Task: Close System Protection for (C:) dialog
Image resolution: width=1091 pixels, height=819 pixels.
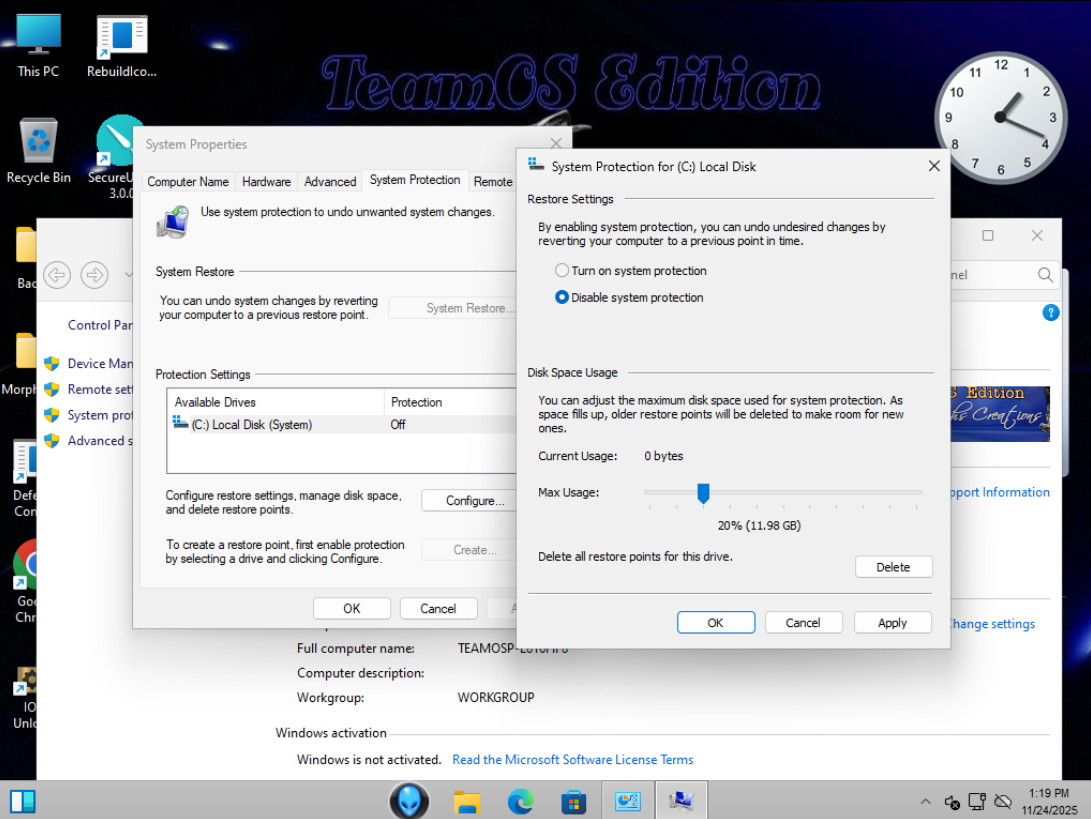Action: pos(934,166)
